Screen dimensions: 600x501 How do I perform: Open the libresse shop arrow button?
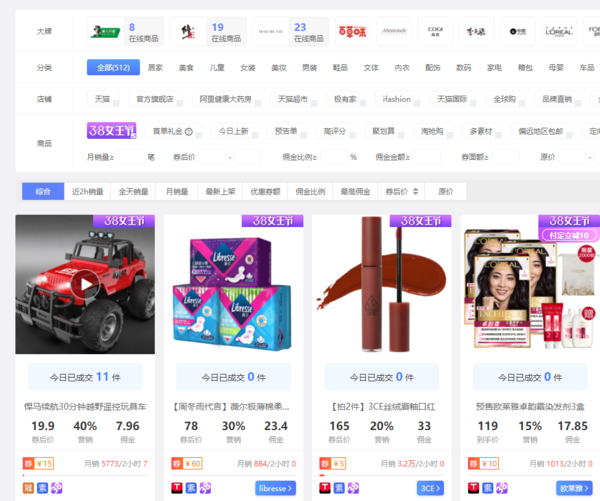(x=275, y=488)
